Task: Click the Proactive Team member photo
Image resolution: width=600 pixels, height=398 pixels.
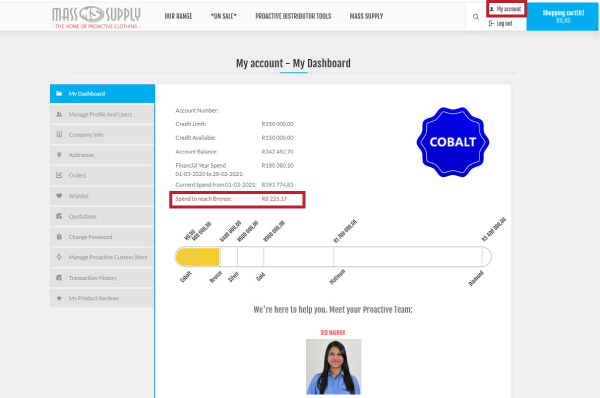Action: pos(333,367)
